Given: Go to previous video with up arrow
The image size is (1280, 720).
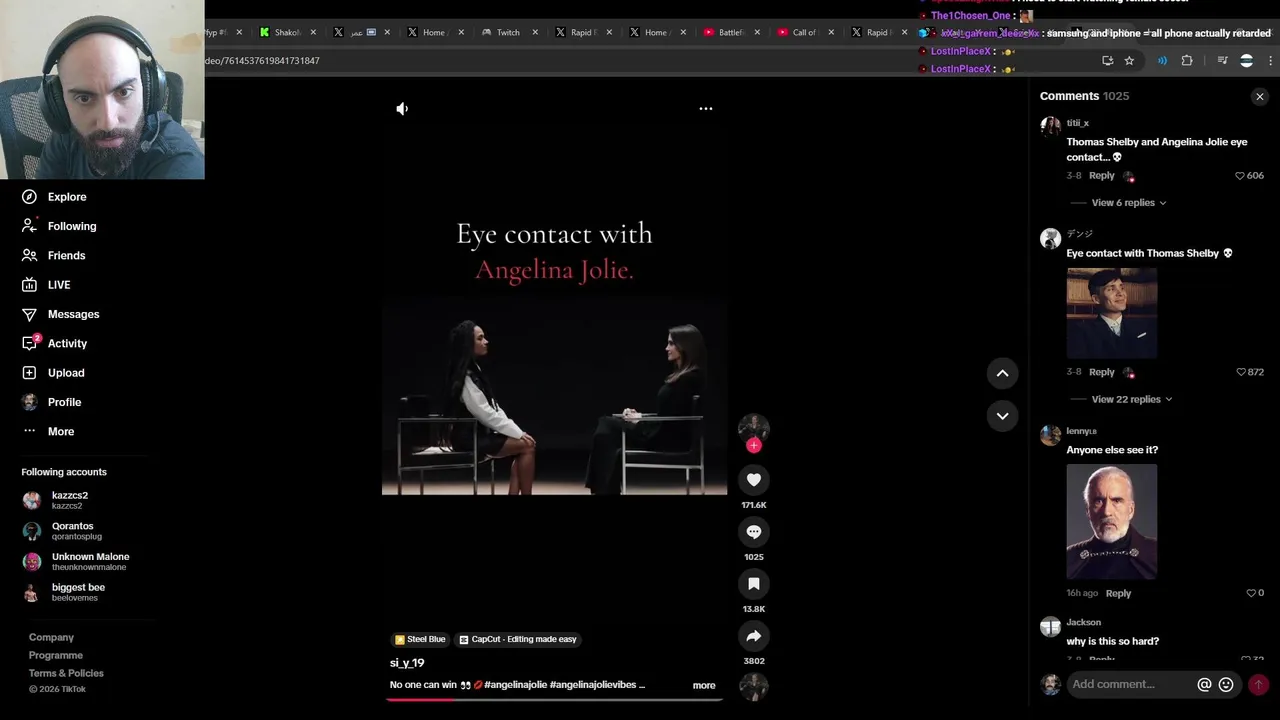Looking at the screenshot, I should (x=1002, y=373).
